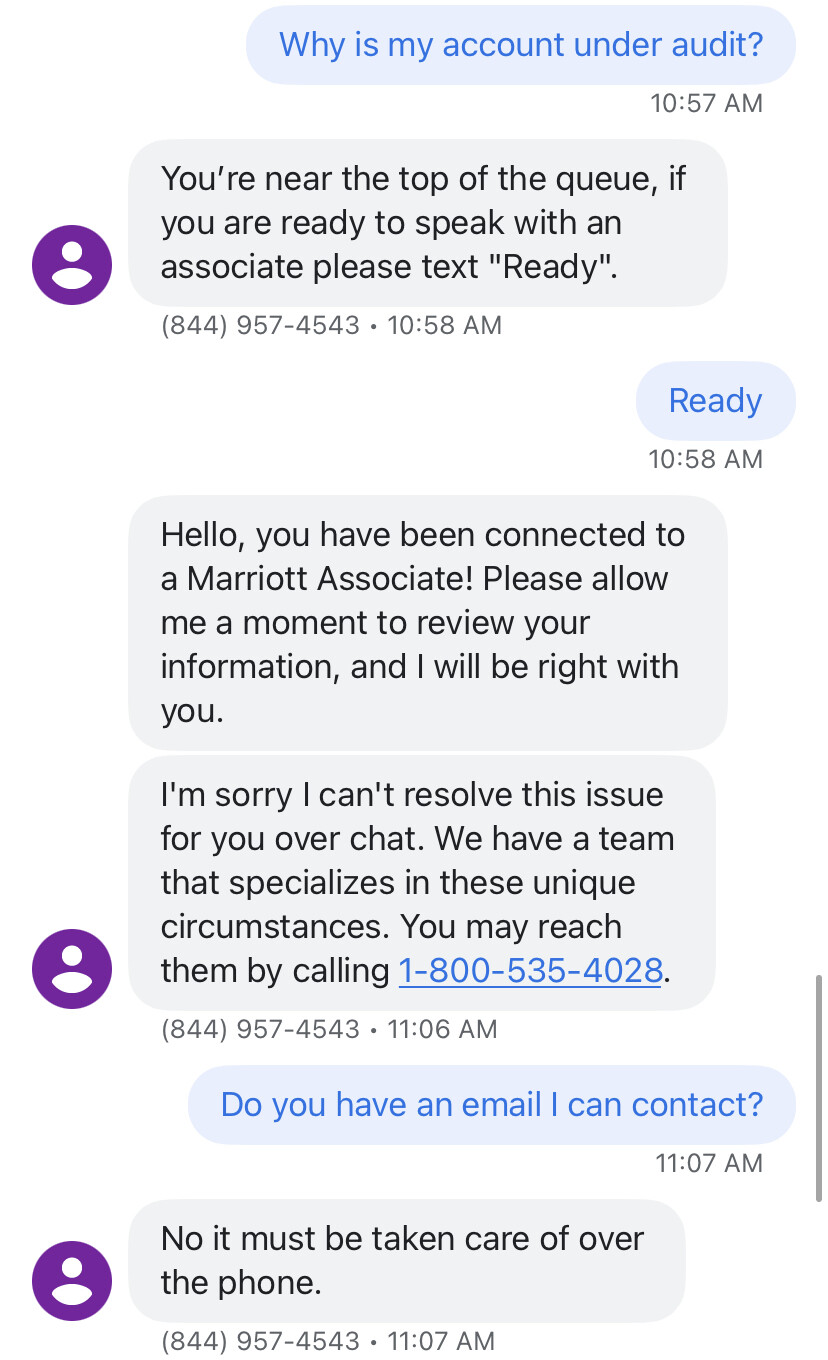Tap the (844) 957-4543 sender label at 10:58 AM
Image resolution: width=828 pixels, height=1360 pixels.
coord(260,325)
